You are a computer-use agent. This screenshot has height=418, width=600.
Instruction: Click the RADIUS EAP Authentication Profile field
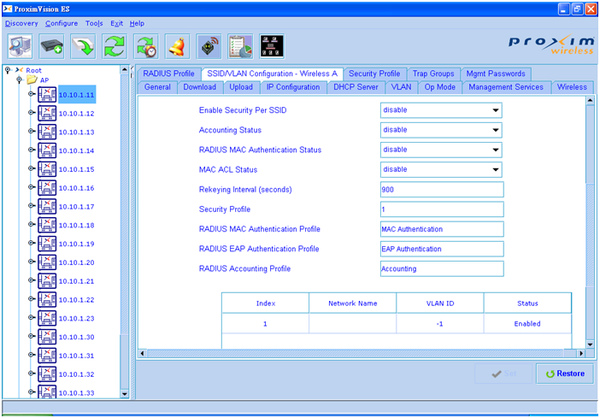pyautogui.click(x=442, y=249)
